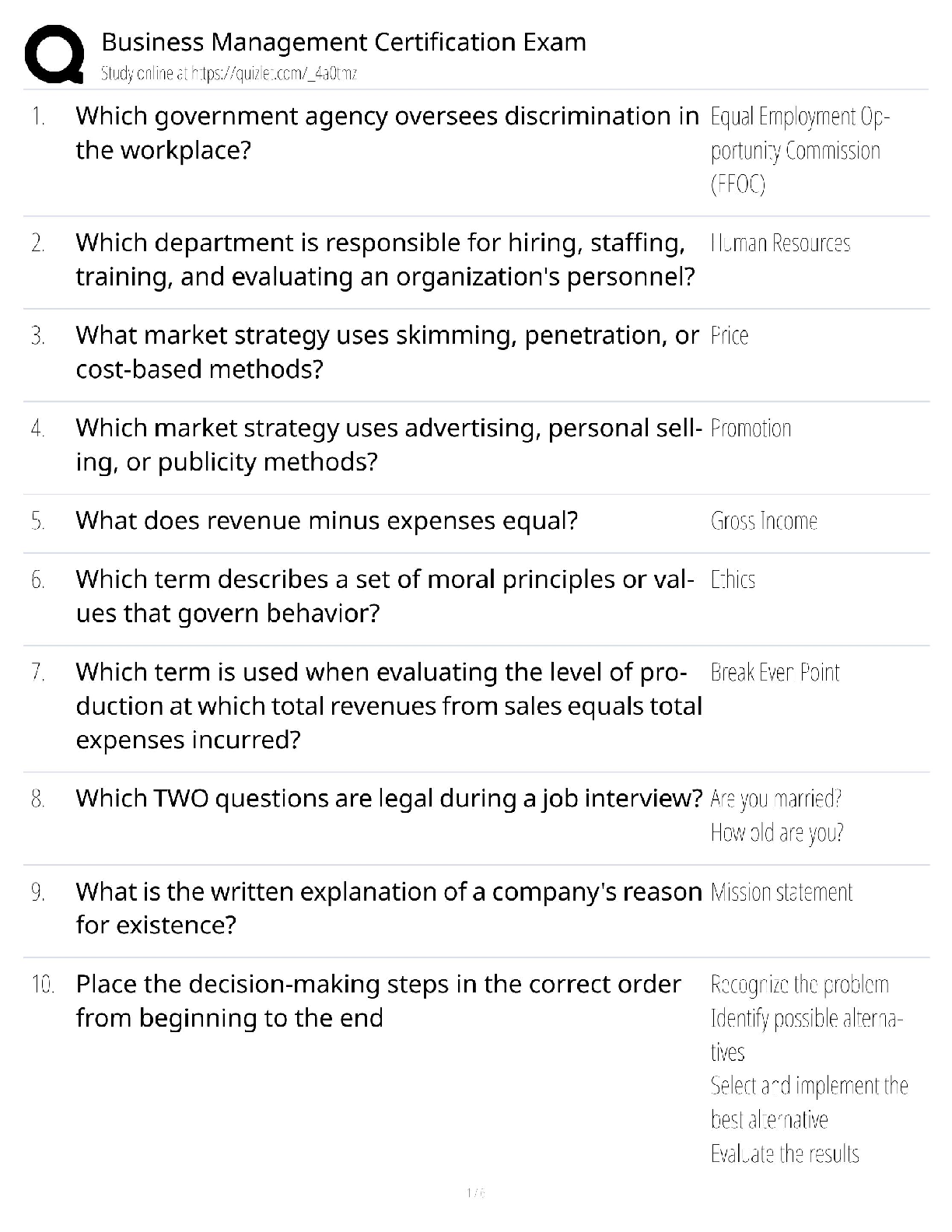
Task: Select the Human Resources answer
Action: point(780,243)
